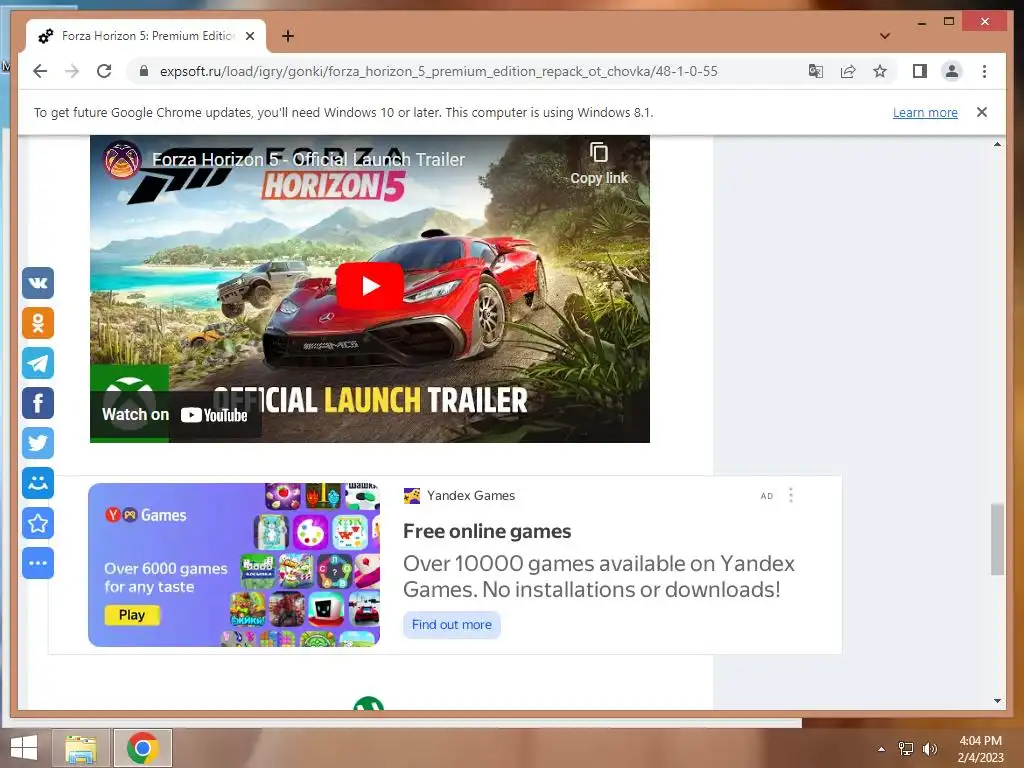1024x768 pixels.
Task: Open the Forza Horizon YouTube channel avatar
Action: click(122, 159)
